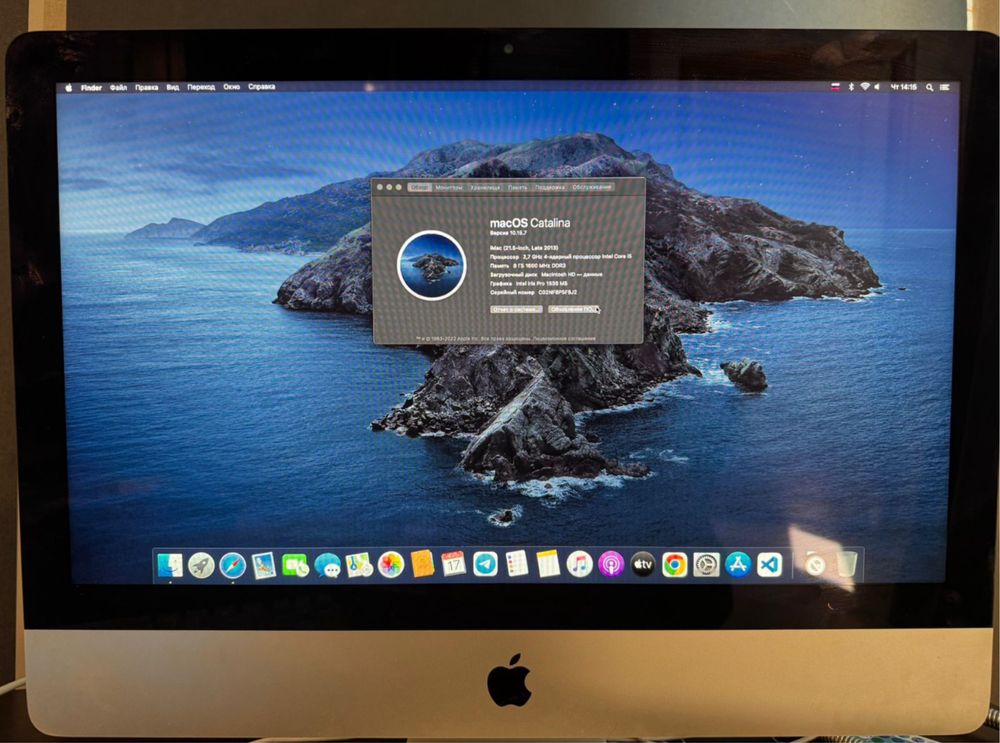
Task: Click the iMac 21.5-inch Late 2013 line
Action: tap(524, 247)
